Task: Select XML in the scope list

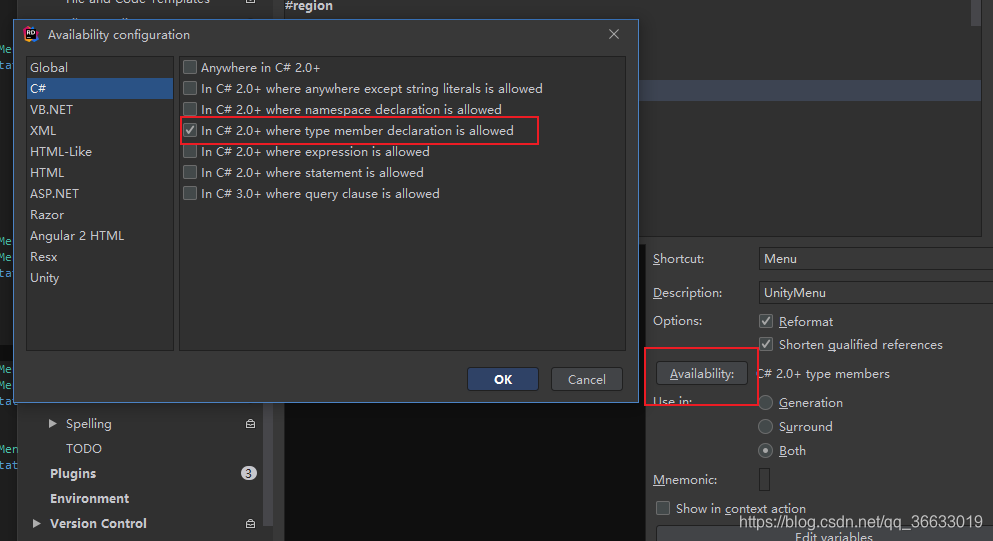Action: 99,130
